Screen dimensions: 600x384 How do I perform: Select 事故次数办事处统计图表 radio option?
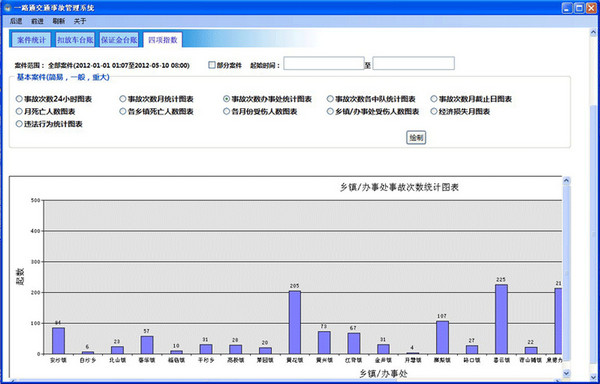pyautogui.click(x=227, y=99)
